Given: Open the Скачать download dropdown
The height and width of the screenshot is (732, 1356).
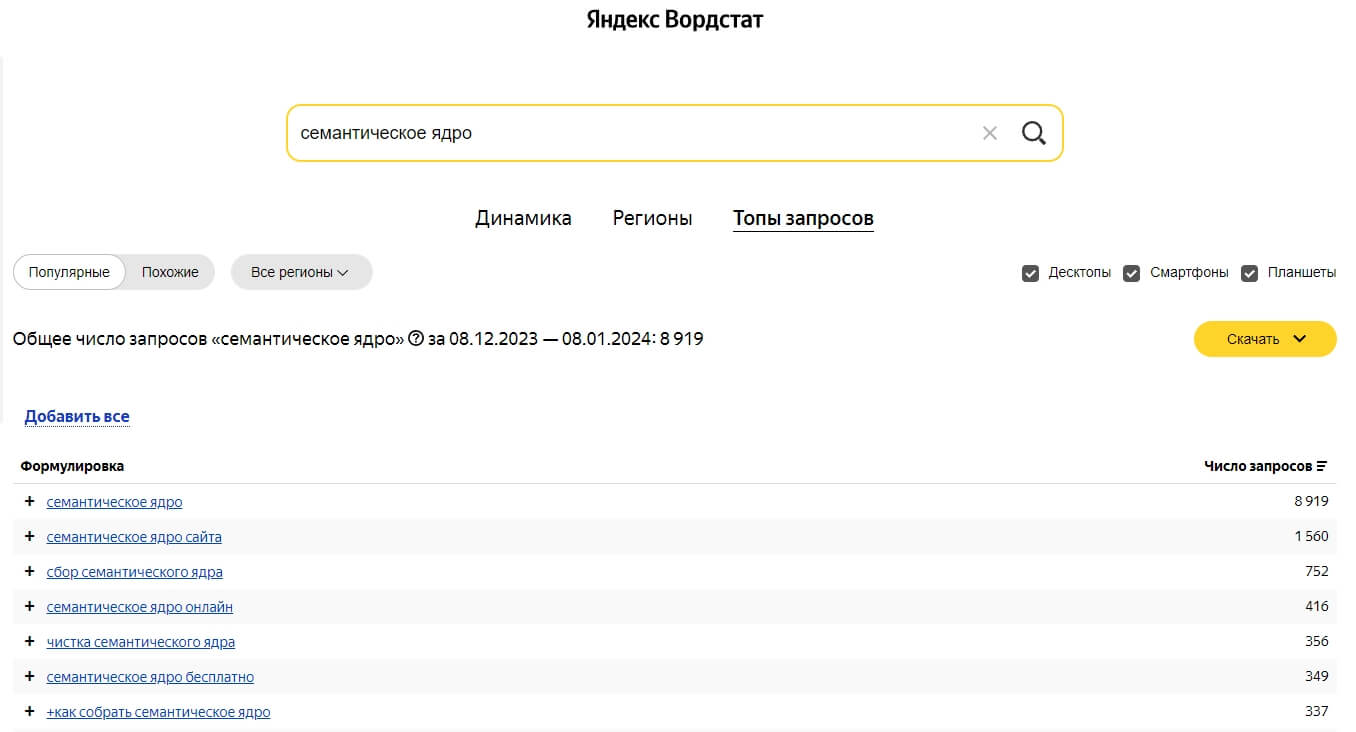Looking at the screenshot, I should pos(1265,339).
